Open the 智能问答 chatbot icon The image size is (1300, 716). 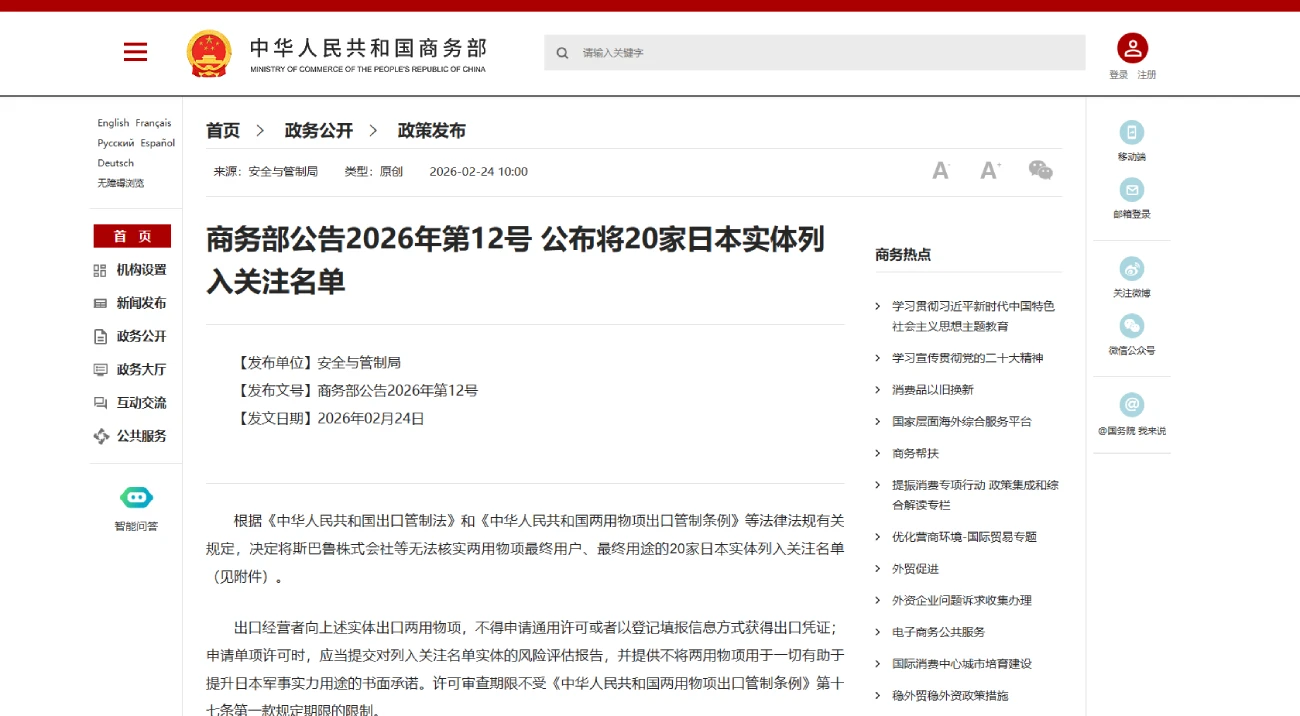click(x=136, y=498)
